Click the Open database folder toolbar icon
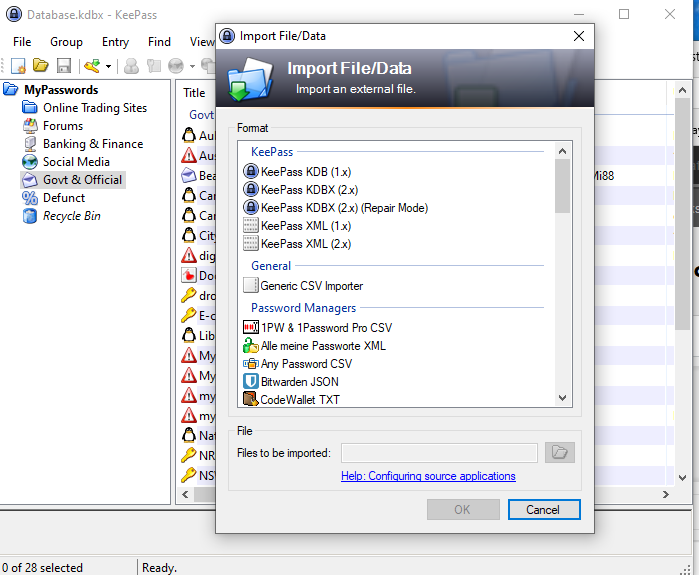The height and width of the screenshot is (575, 699). click(x=41, y=66)
